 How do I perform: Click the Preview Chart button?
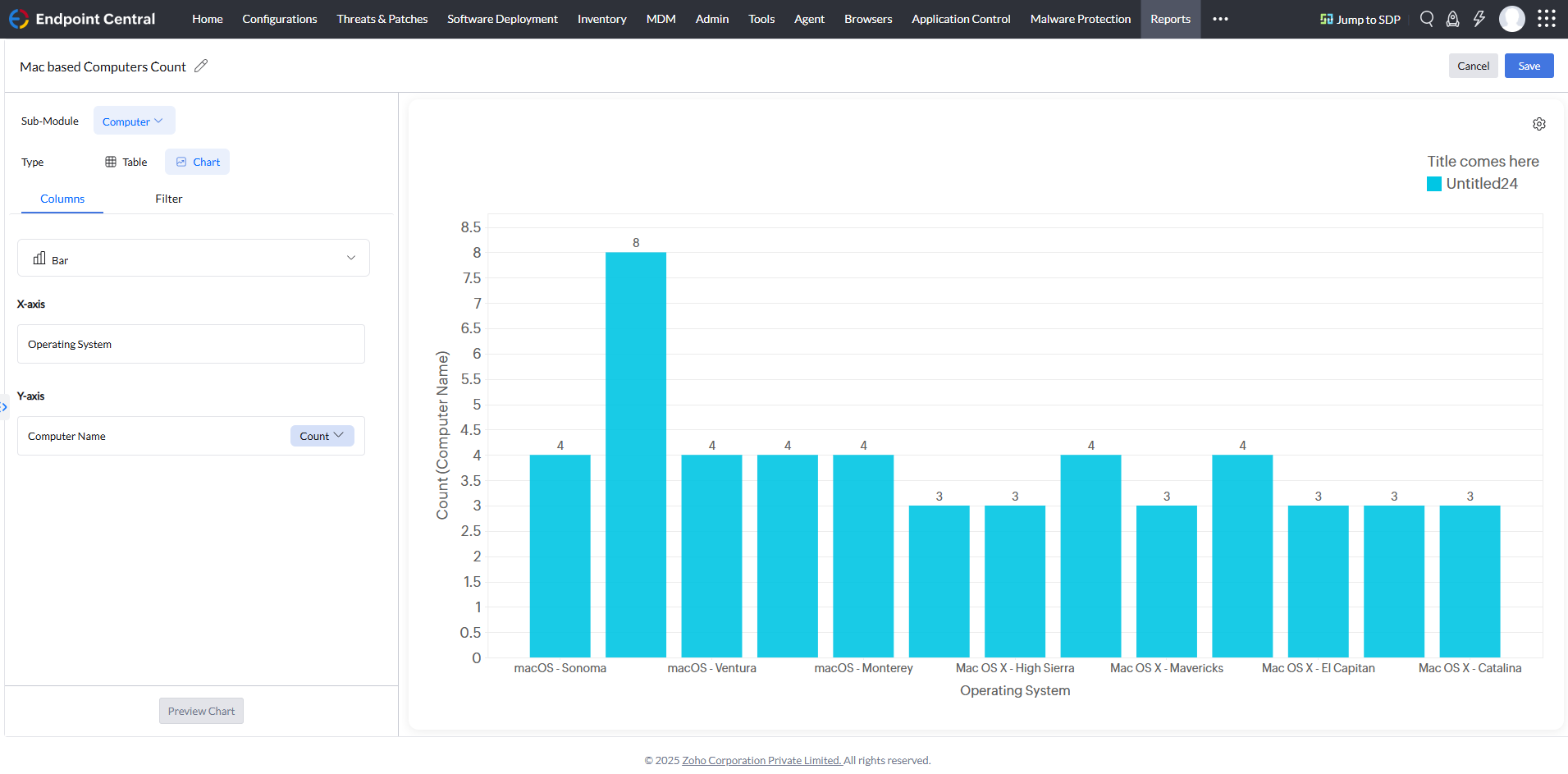point(201,711)
